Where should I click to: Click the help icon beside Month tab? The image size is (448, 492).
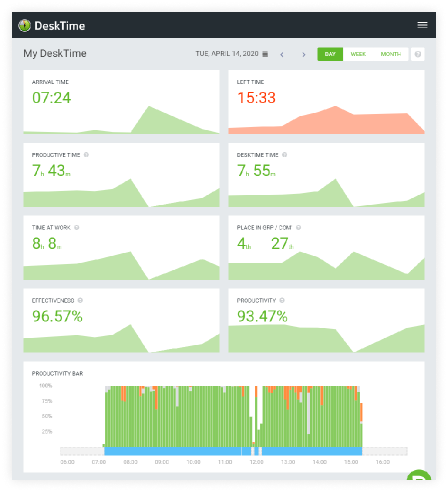pos(418,54)
